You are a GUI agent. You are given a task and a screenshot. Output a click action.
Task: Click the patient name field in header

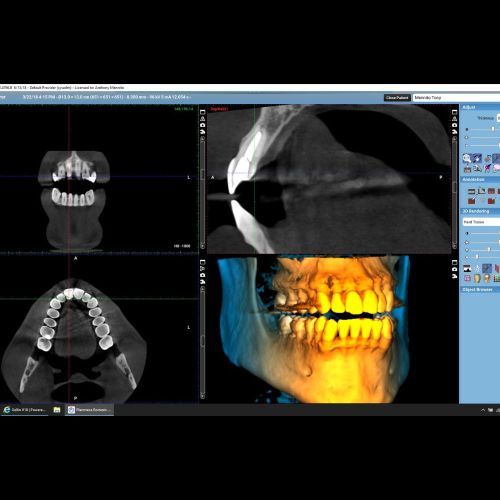457,98
